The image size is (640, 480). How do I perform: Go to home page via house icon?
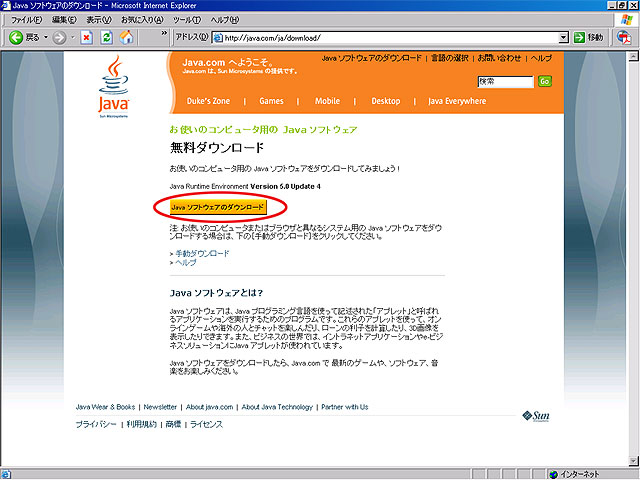[x=127, y=38]
